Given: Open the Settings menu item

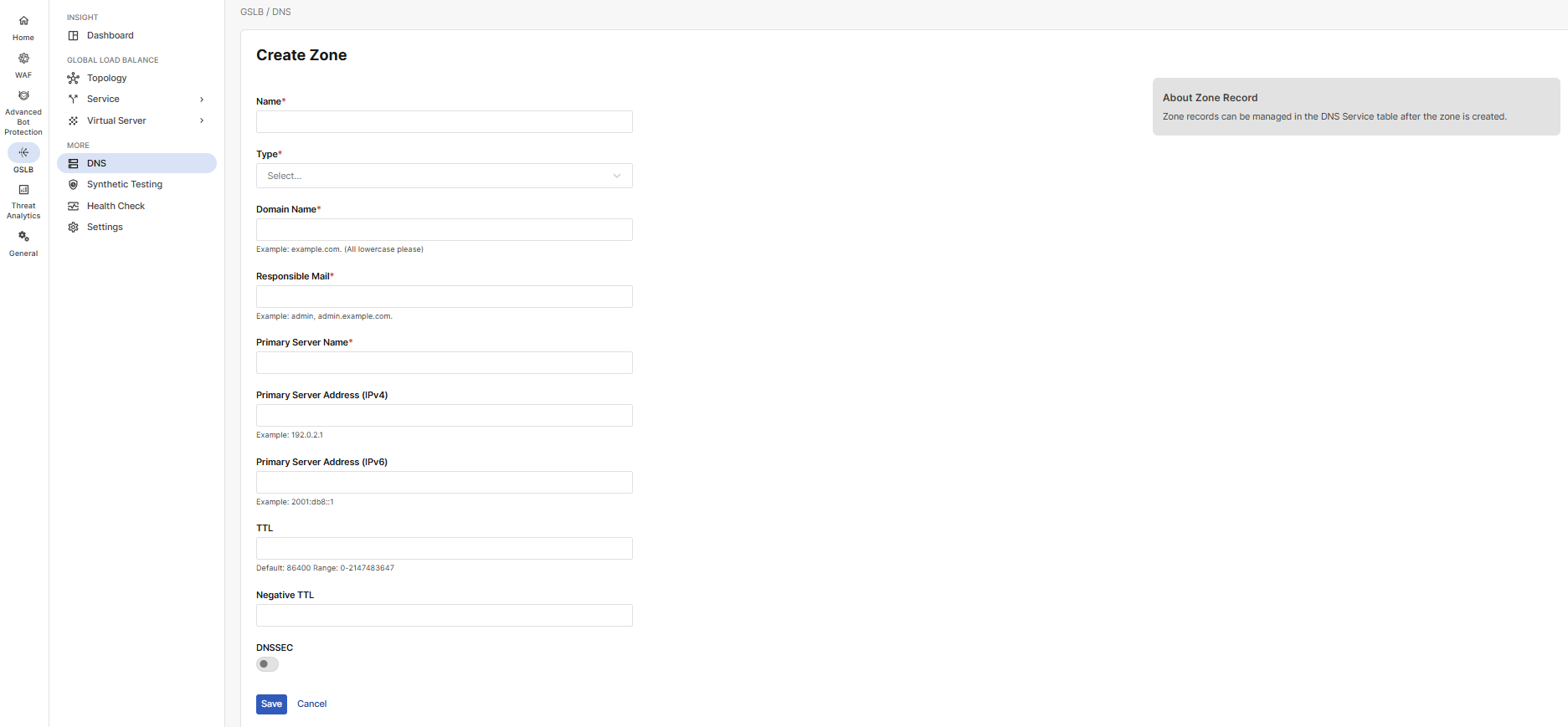Looking at the screenshot, I should [105, 228].
